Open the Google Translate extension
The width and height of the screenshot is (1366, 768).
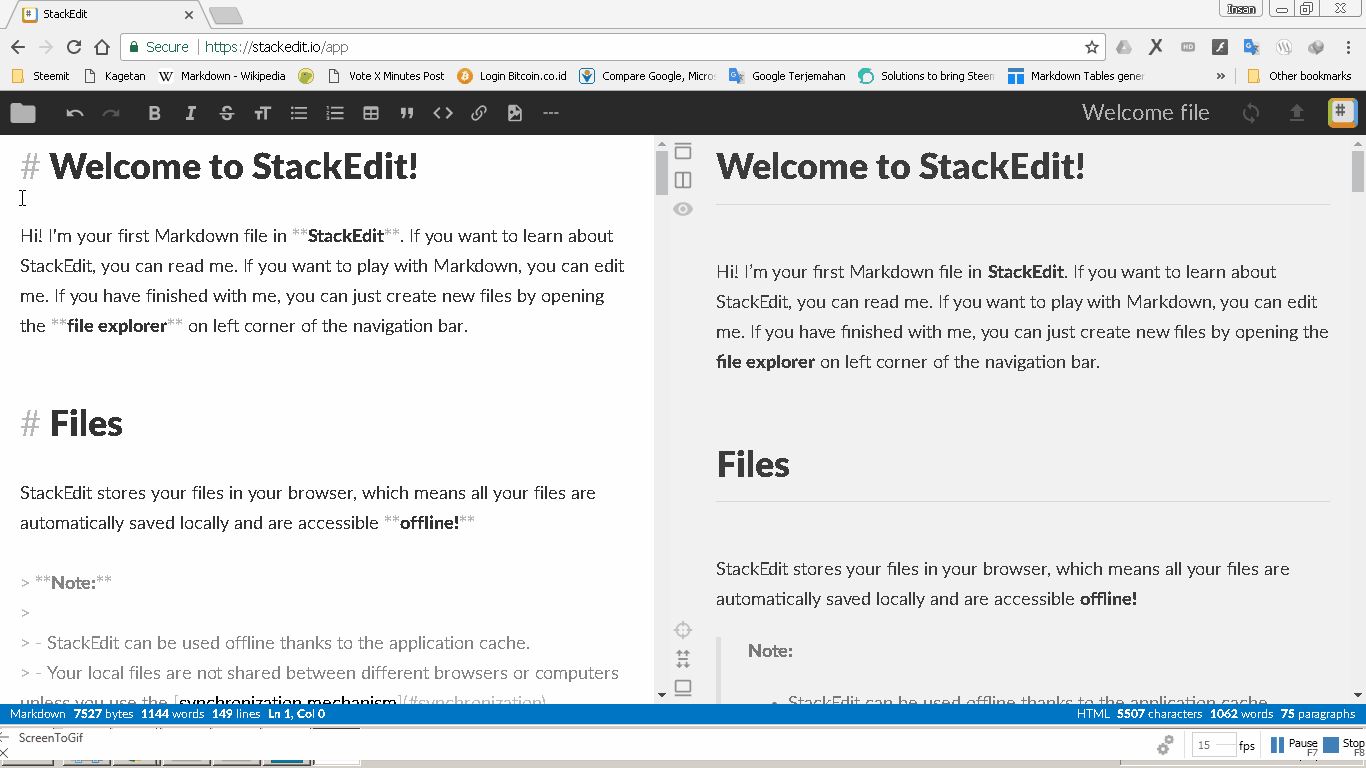[x=1251, y=47]
